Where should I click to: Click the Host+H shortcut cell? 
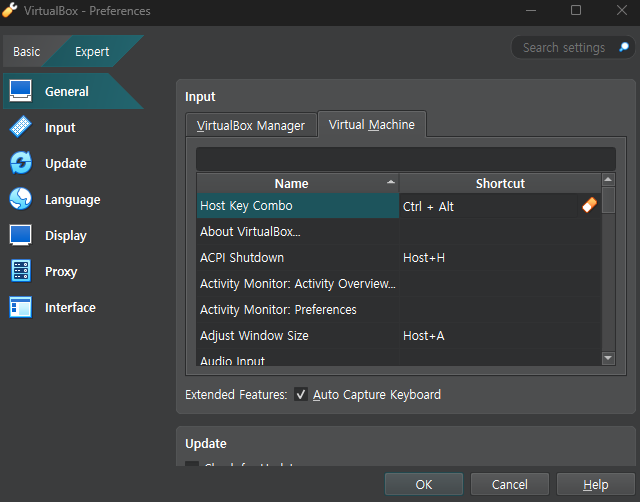pyautogui.click(x=500, y=258)
